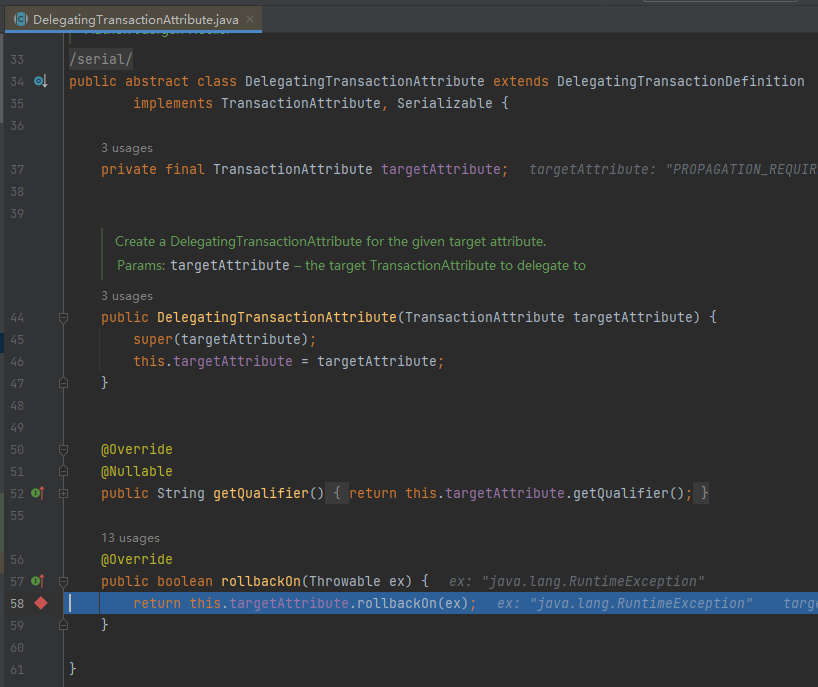Collapse the rollbackOn method at line 57
The height and width of the screenshot is (687, 818).
pyautogui.click(x=63, y=581)
